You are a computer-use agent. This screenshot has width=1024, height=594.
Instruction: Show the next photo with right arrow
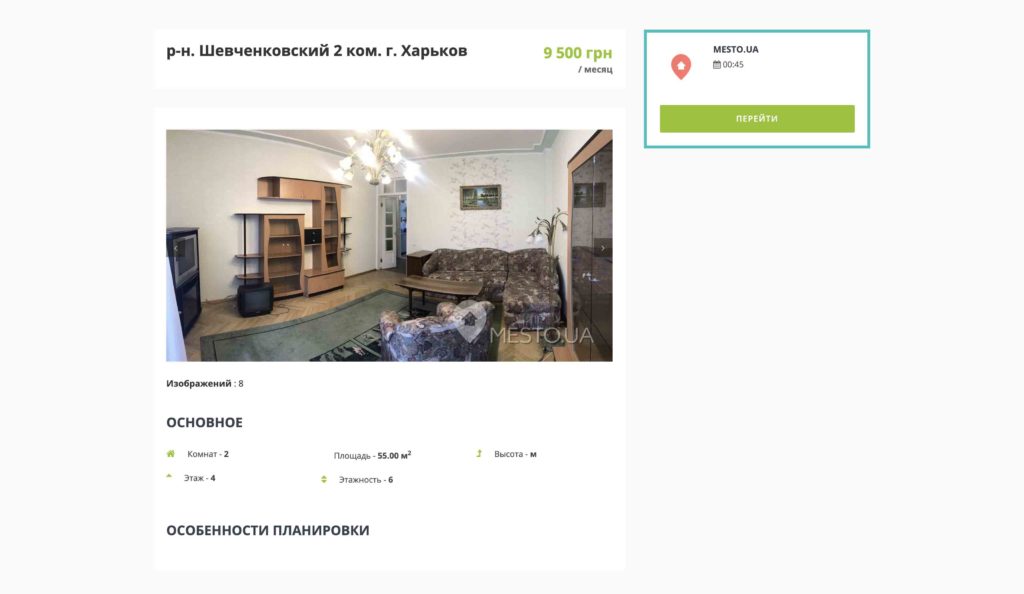(603, 248)
